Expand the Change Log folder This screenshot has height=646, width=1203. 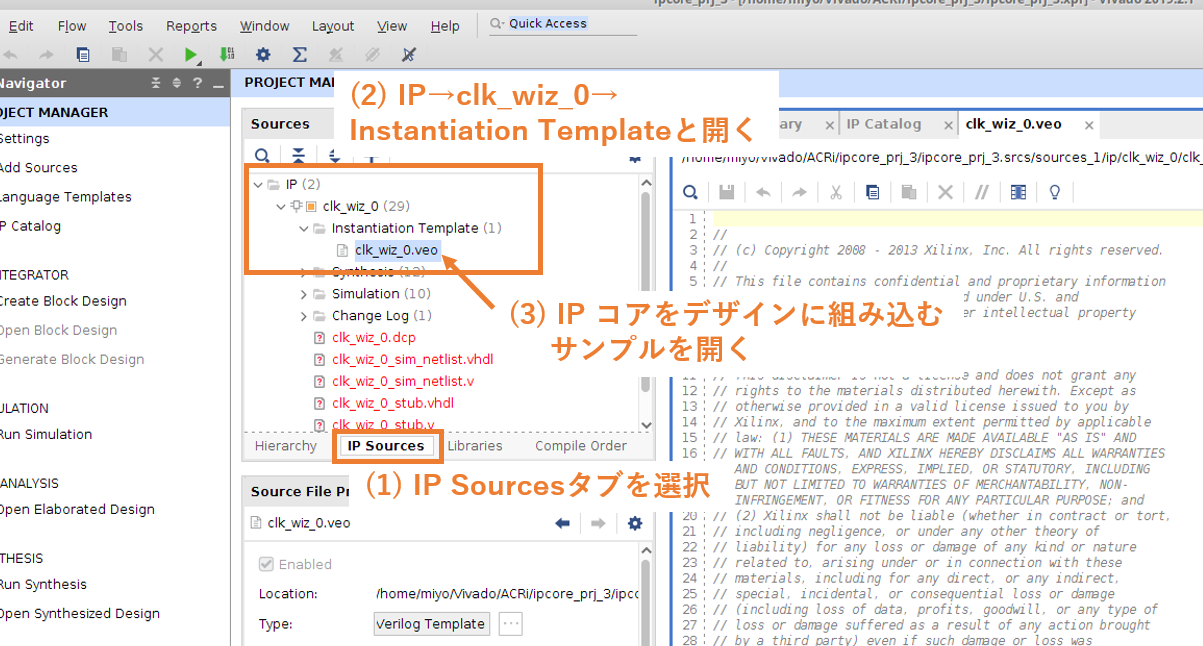(304, 316)
